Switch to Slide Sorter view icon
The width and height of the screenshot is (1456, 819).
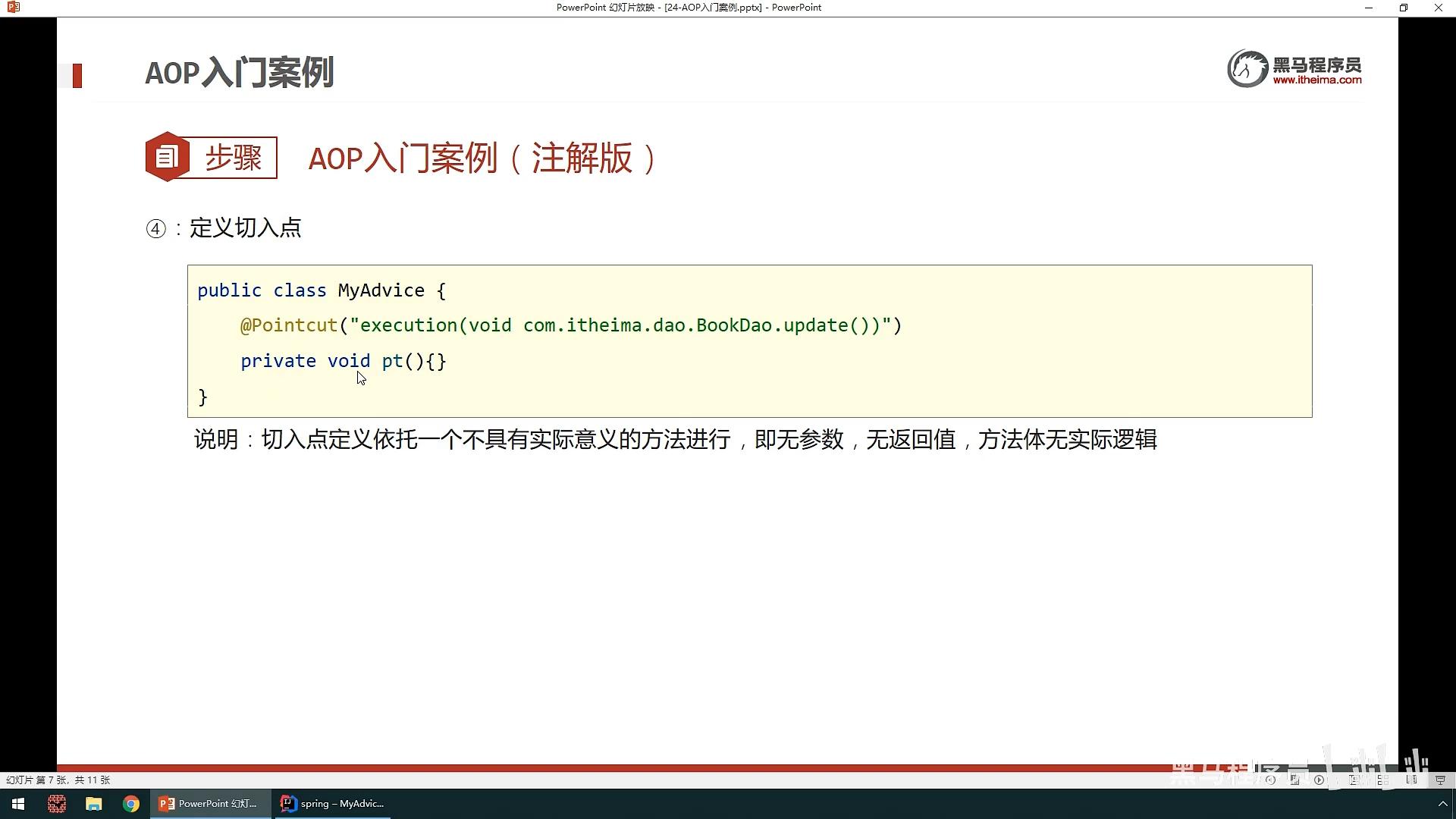pyautogui.click(x=1382, y=780)
